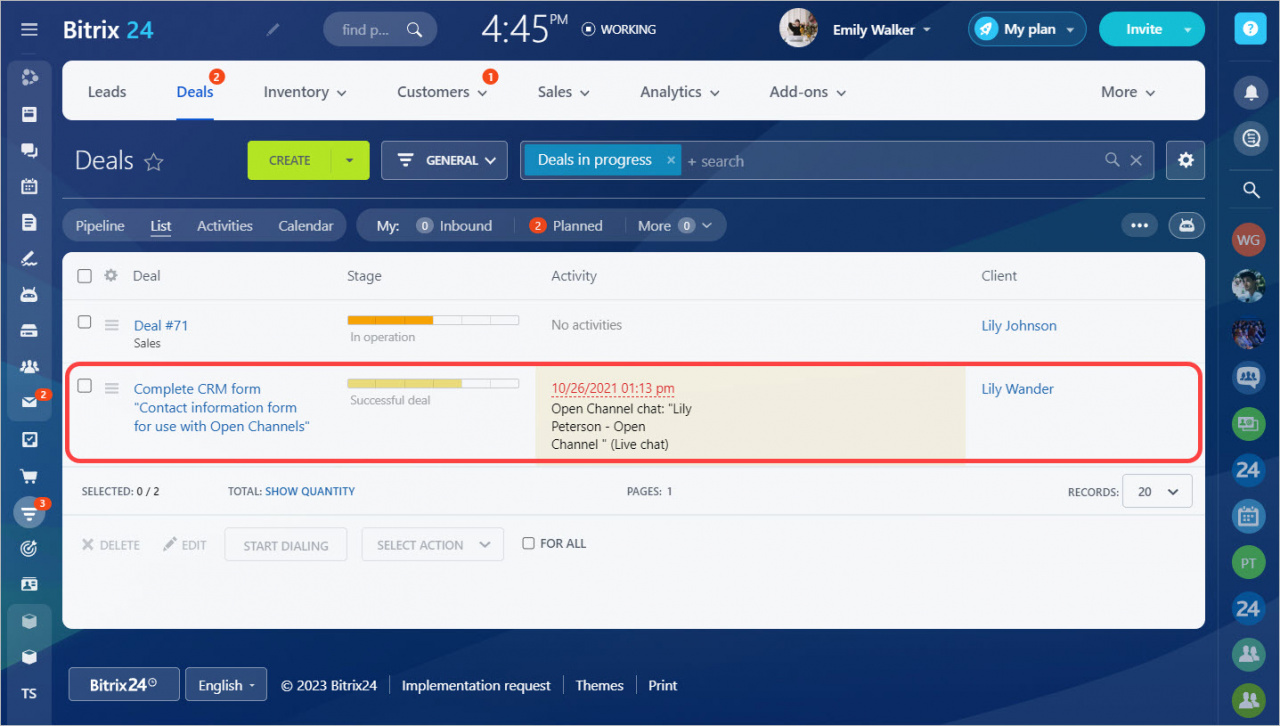Open the RECORDS 20 dropdown
This screenshot has height=726, width=1280.
pyautogui.click(x=1157, y=492)
